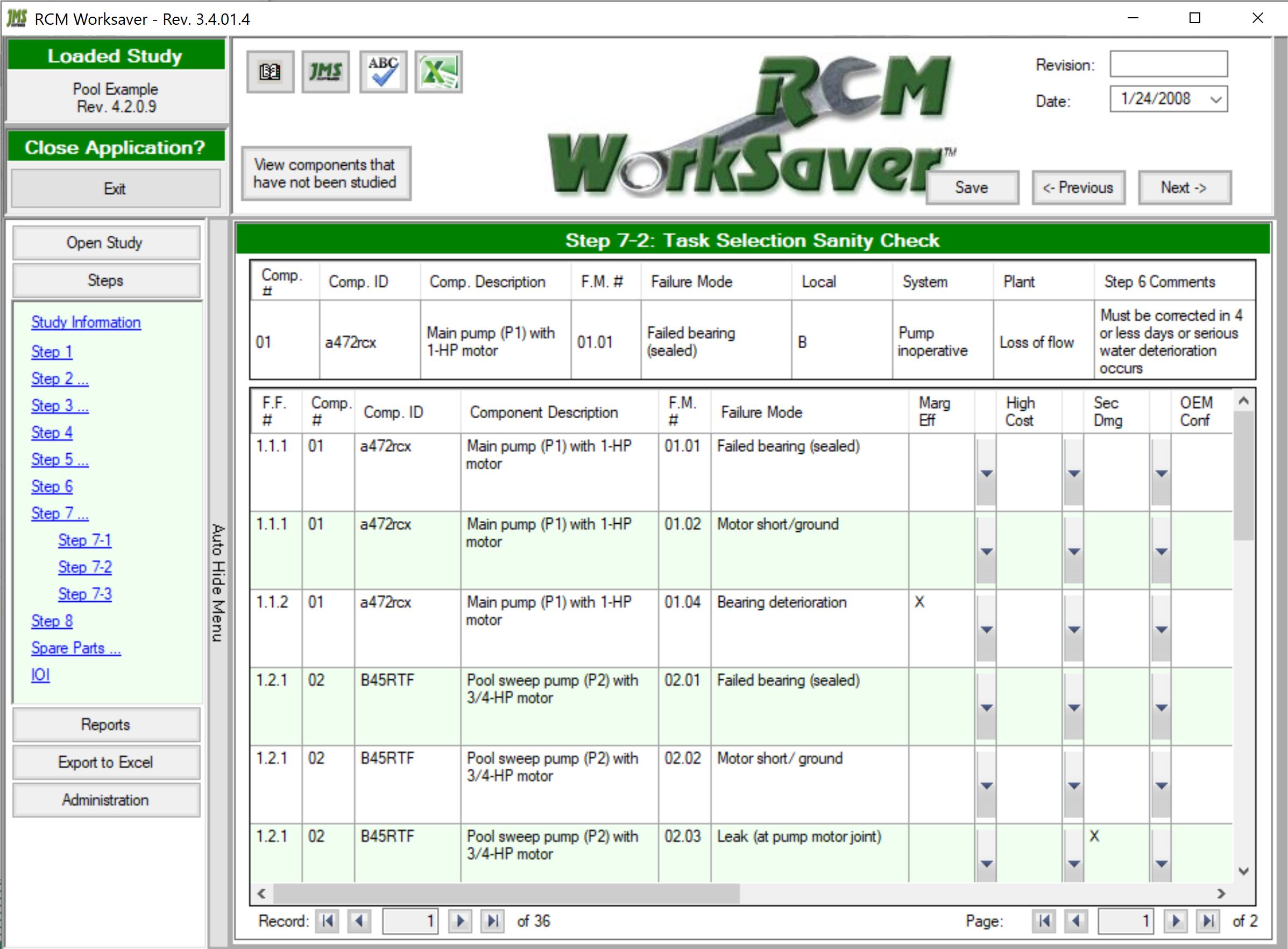The width and height of the screenshot is (1288, 949).
Task: Click the JMS logo toolbar icon
Action: [x=325, y=71]
